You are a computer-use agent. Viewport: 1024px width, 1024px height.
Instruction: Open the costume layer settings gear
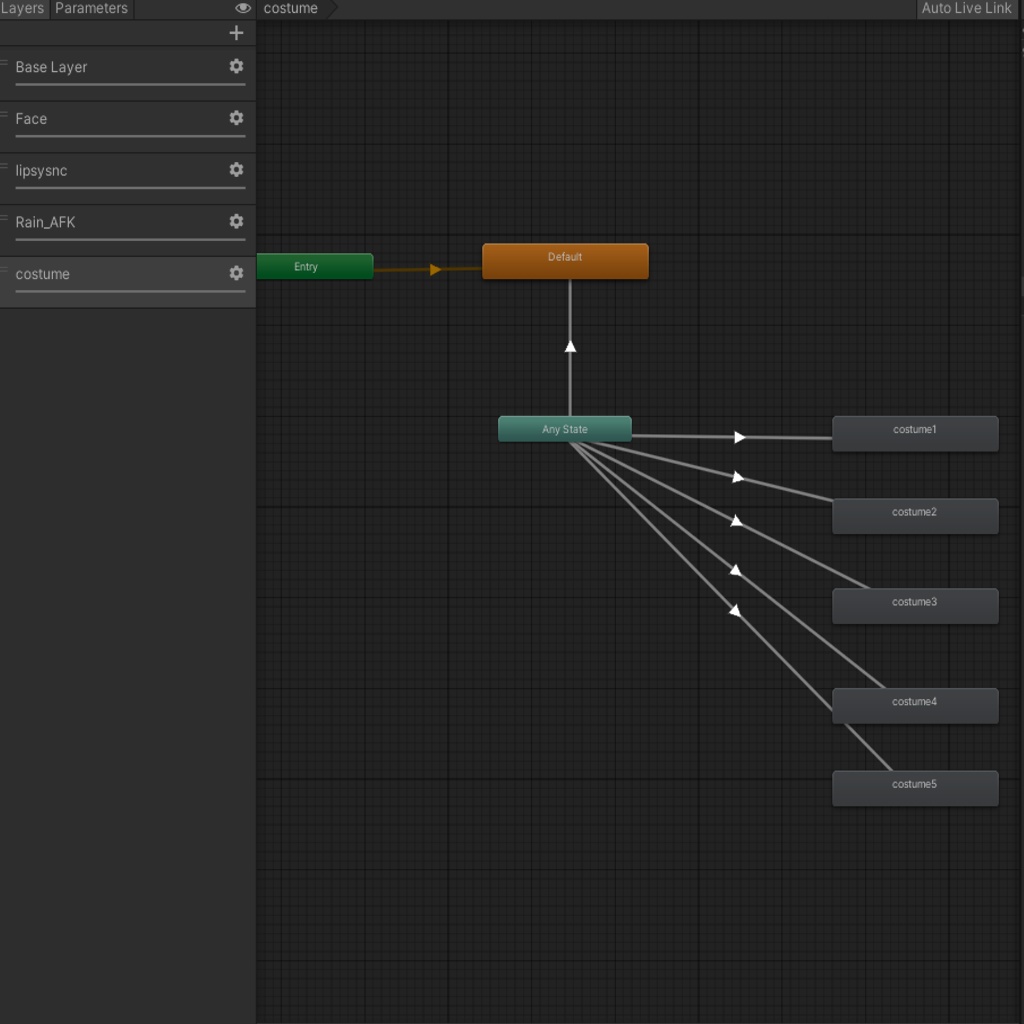[x=236, y=273]
